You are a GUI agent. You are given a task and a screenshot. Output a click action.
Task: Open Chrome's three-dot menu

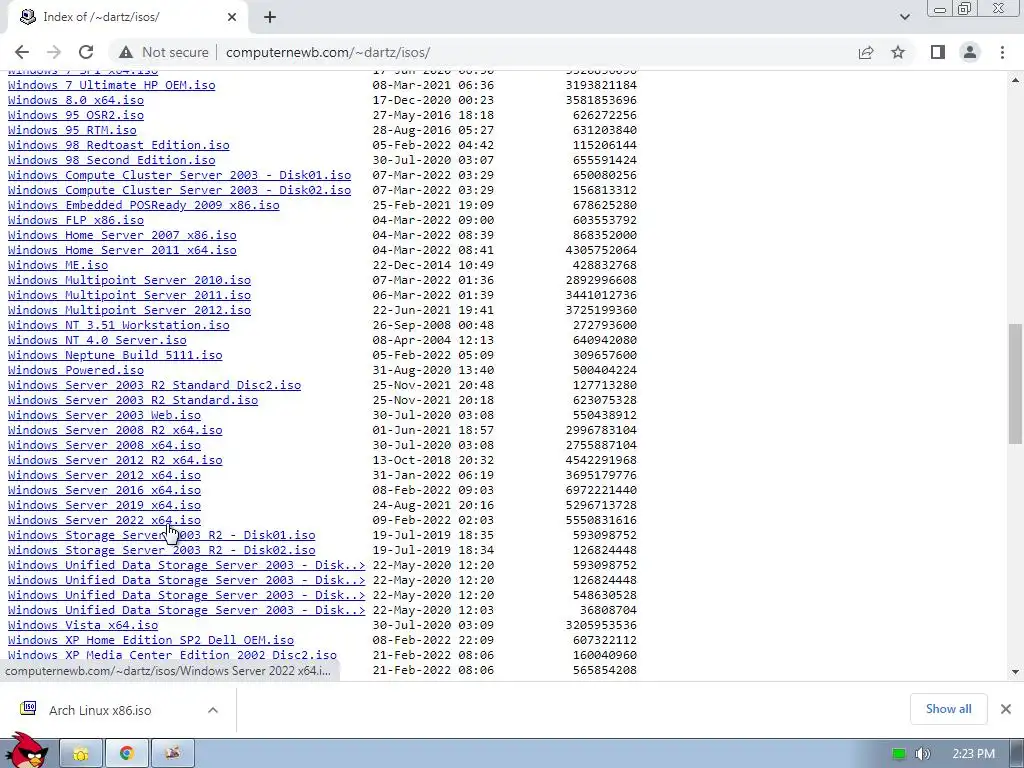click(1002, 52)
